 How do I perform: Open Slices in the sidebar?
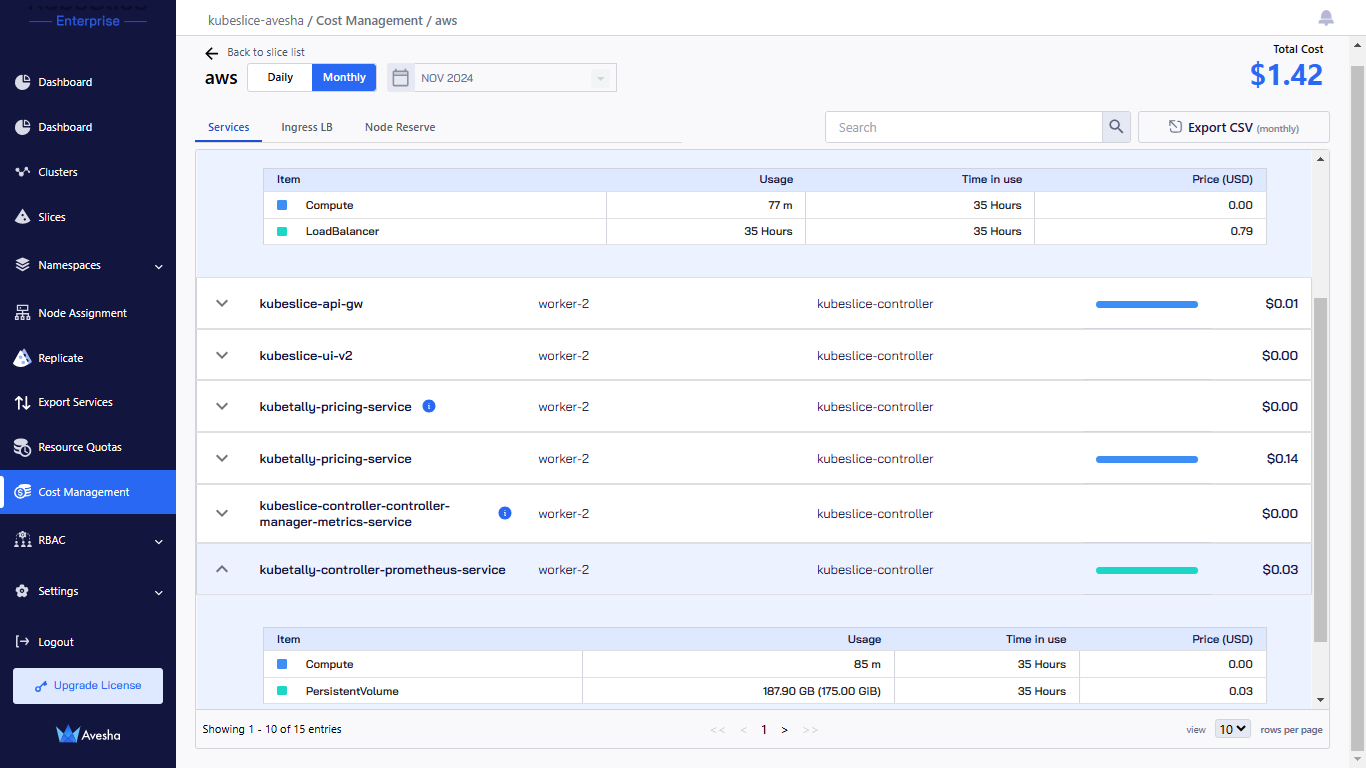pos(52,217)
